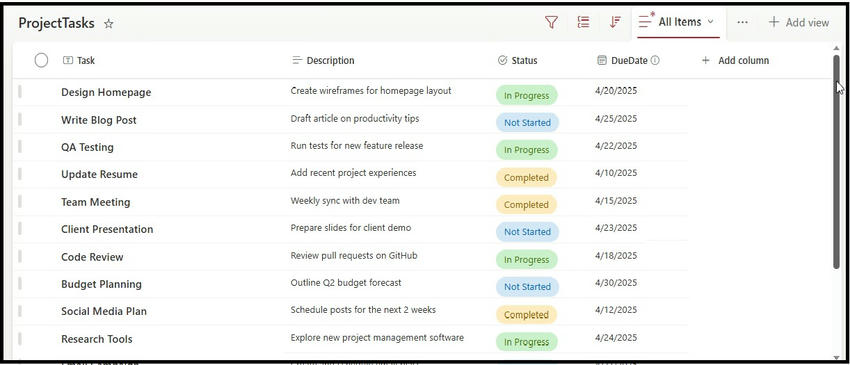Click the plus icon beside Add column
The image size is (850, 365).
click(x=705, y=60)
